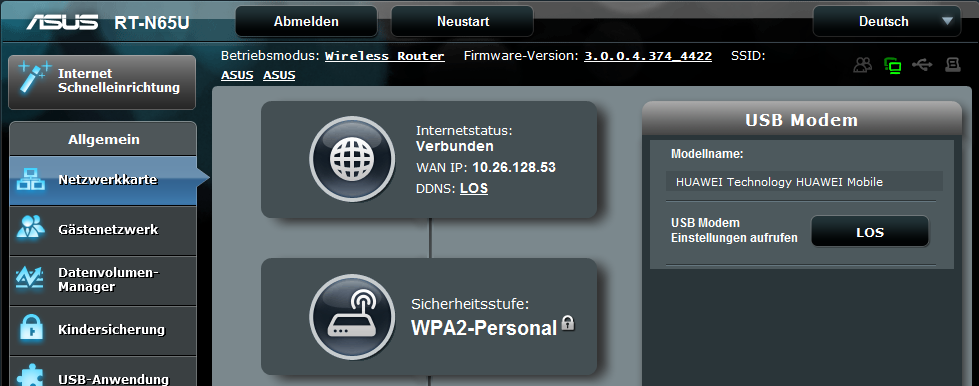The image size is (979, 386).
Task: Click the Abmelden button
Action: point(306,21)
